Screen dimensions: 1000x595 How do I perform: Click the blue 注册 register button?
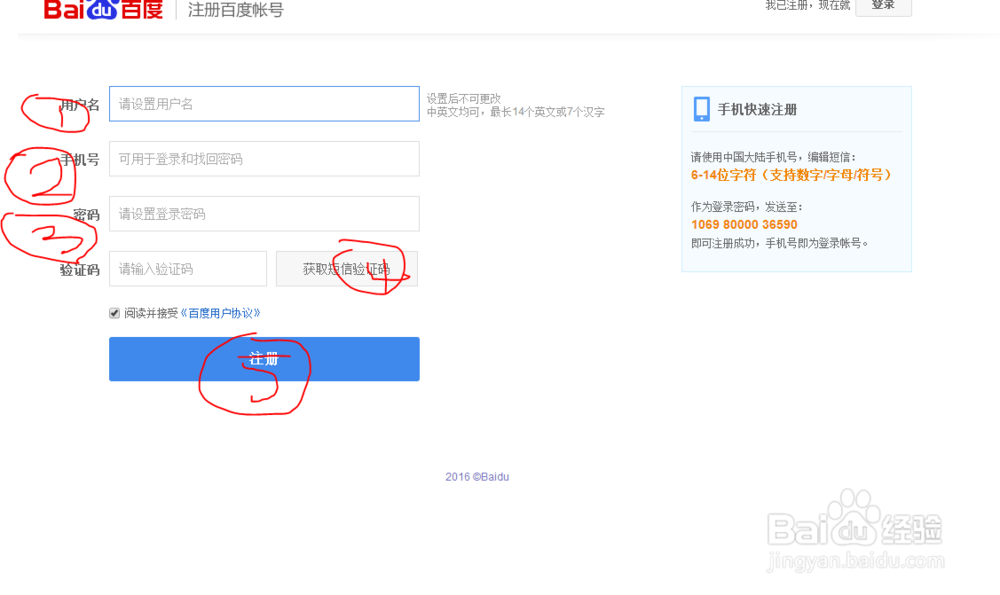(264, 359)
